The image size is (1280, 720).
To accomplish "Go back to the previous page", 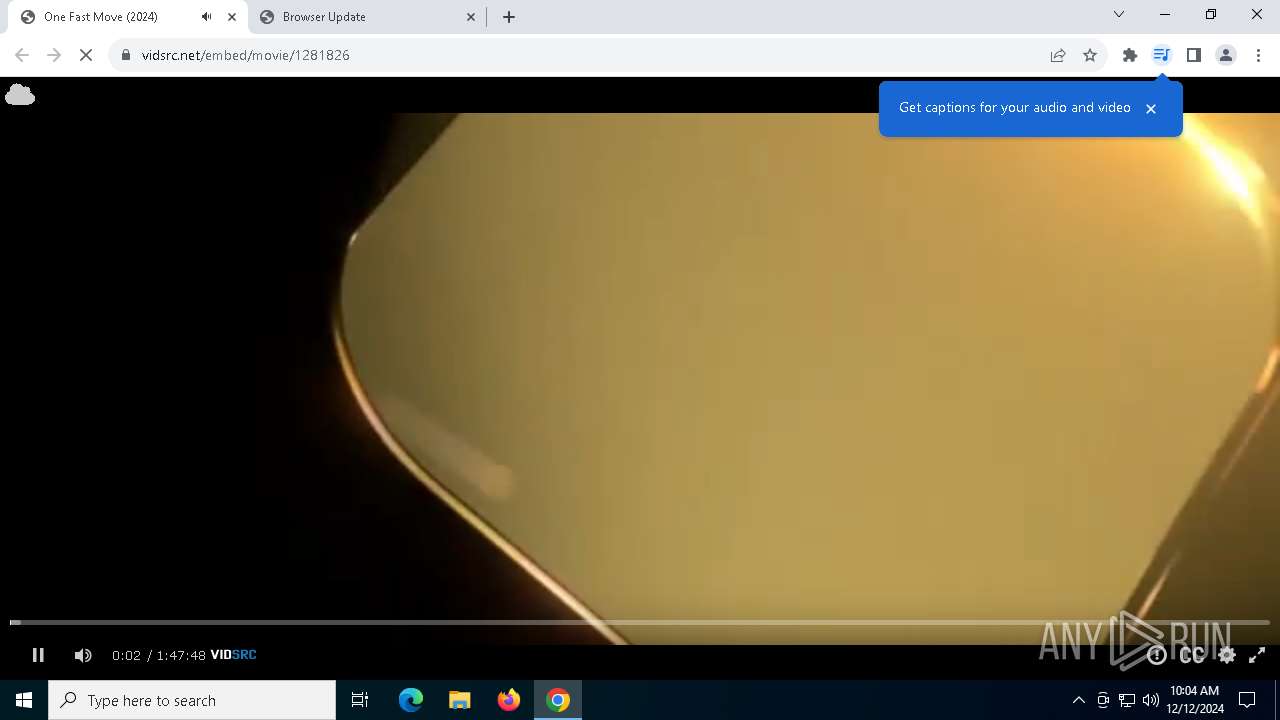I will click(x=22, y=55).
